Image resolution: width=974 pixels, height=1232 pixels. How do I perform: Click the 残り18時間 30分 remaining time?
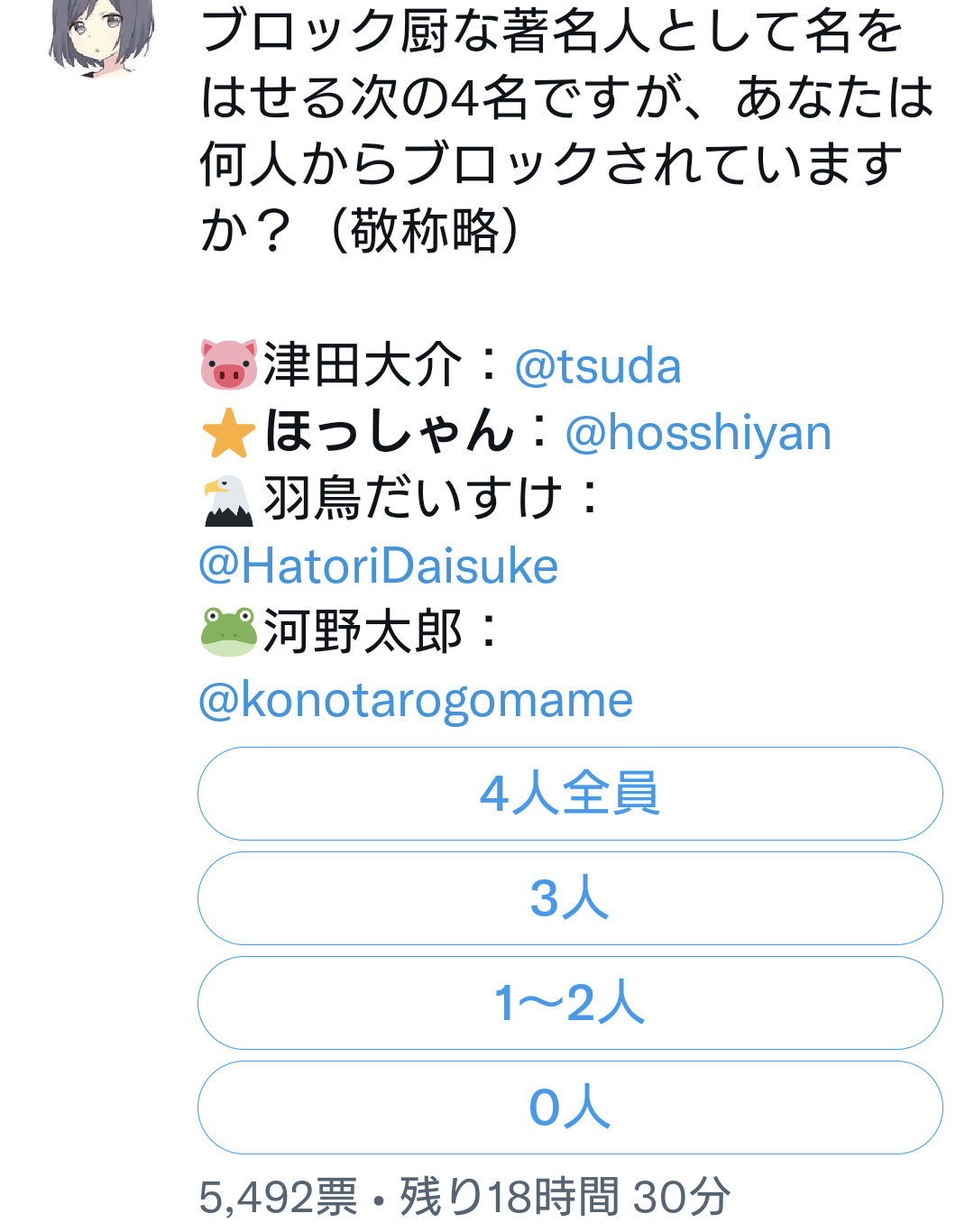point(565,1197)
